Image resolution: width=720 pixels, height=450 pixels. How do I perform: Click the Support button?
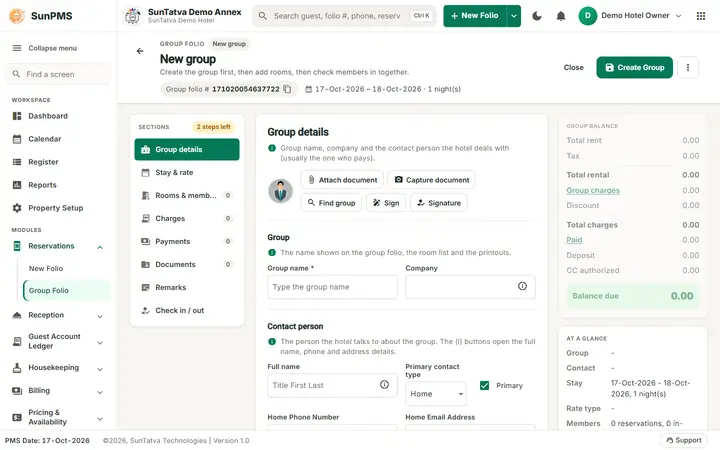pyautogui.click(x=684, y=440)
